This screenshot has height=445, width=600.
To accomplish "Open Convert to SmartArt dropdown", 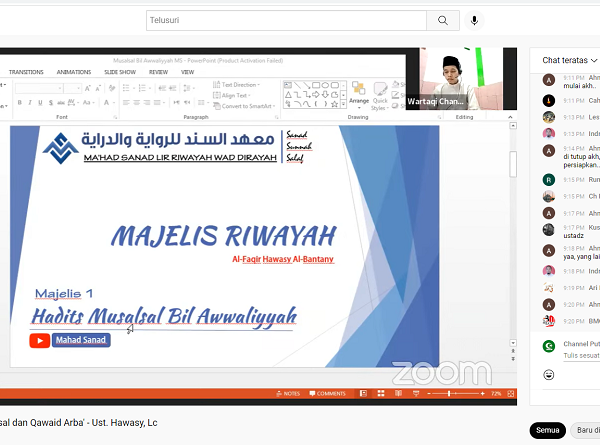I will point(244,106).
